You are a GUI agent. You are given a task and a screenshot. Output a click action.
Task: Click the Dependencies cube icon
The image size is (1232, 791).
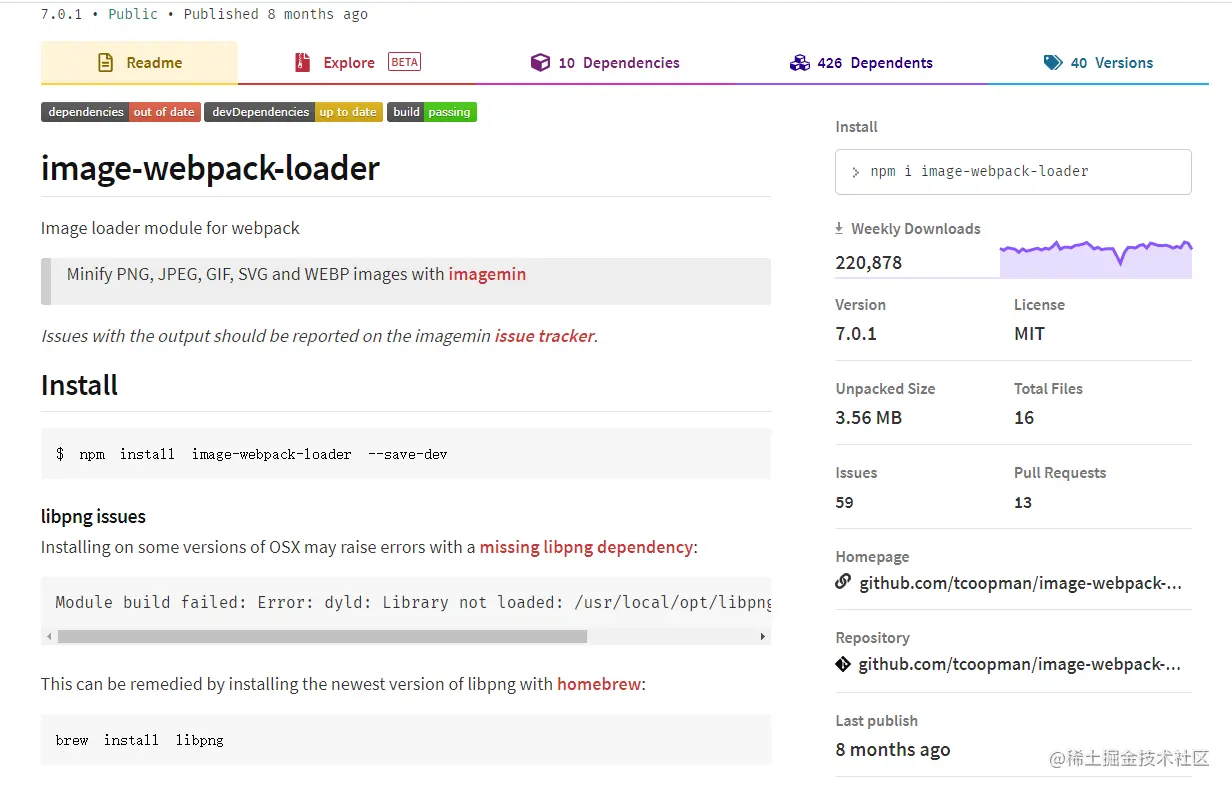pyautogui.click(x=540, y=62)
